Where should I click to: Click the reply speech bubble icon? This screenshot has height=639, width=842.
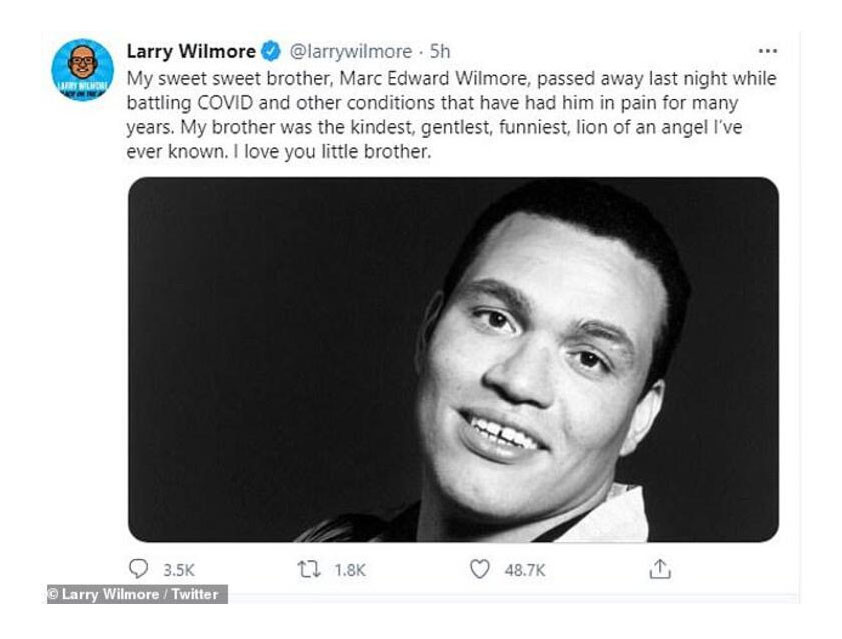pyautogui.click(x=139, y=568)
